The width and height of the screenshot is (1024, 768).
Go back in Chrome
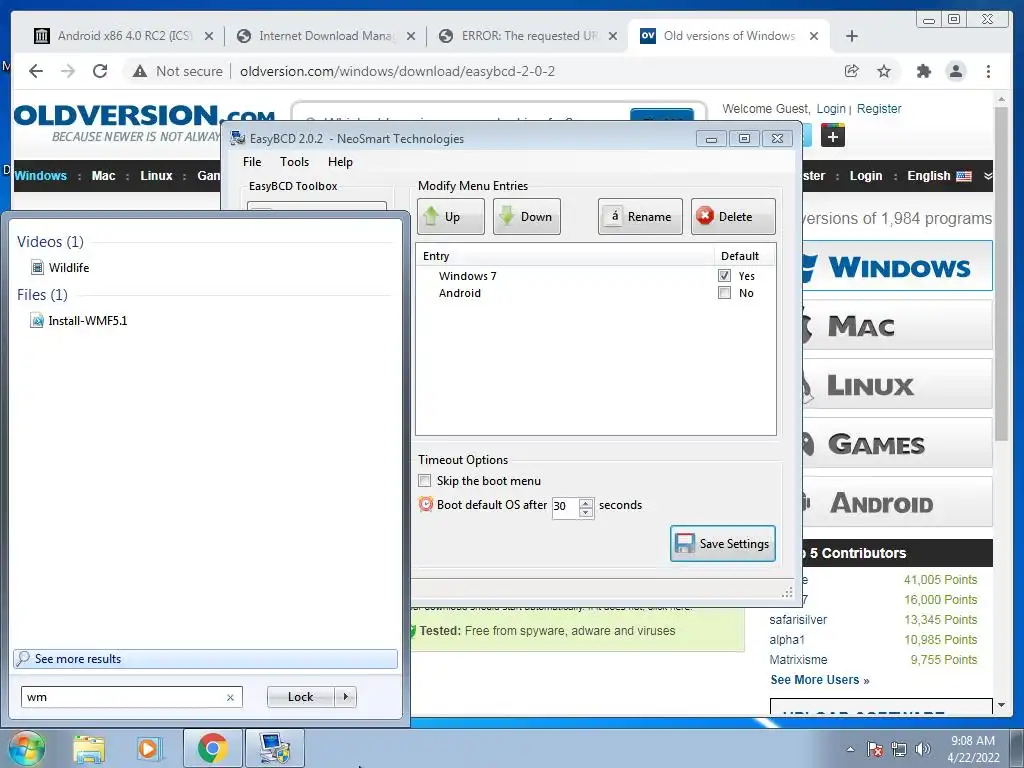click(x=36, y=71)
